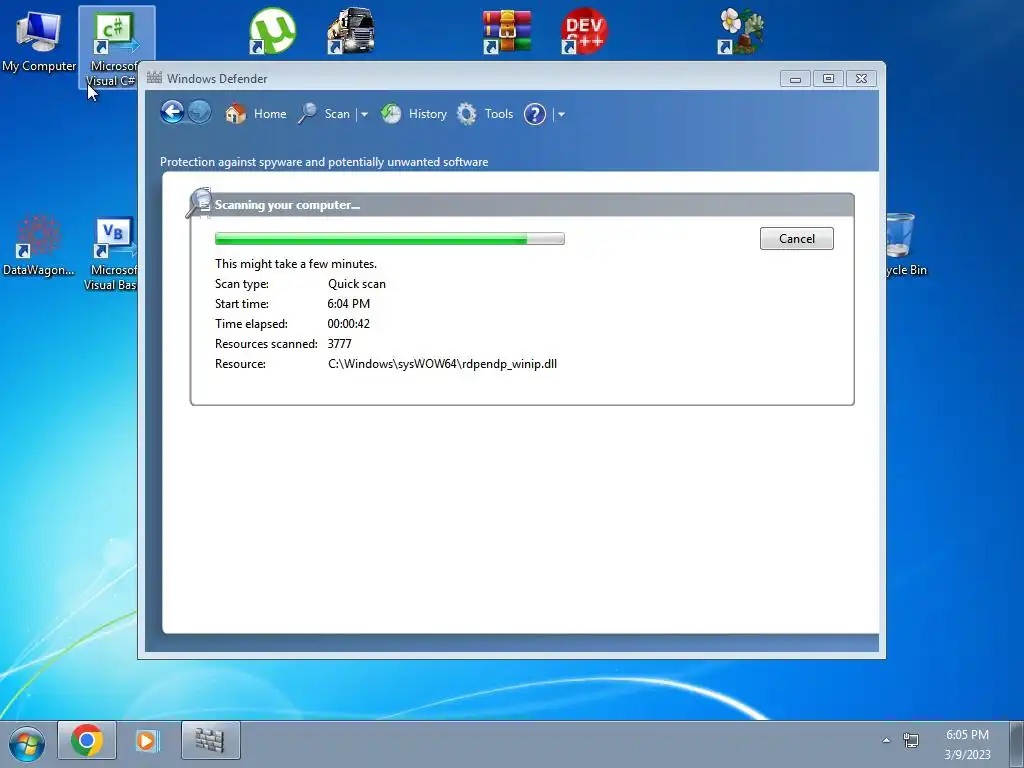Click the resource path rdpendp_winip.dll
This screenshot has width=1024, height=768.
click(x=442, y=364)
